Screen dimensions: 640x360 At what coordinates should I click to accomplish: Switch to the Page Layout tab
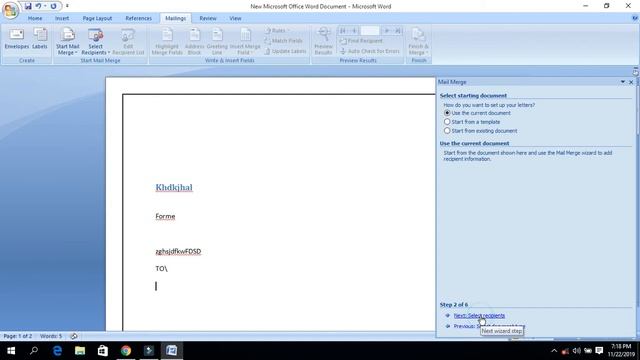click(x=97, y=18)
